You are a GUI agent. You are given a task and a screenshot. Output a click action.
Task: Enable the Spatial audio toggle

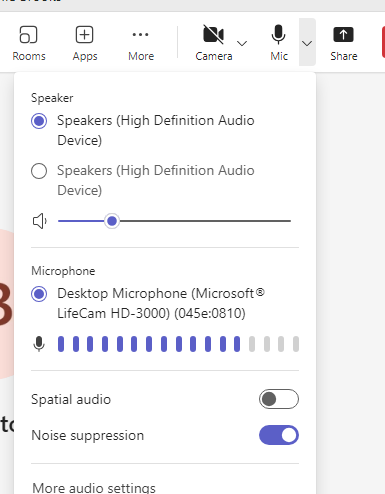pos(279,399)
